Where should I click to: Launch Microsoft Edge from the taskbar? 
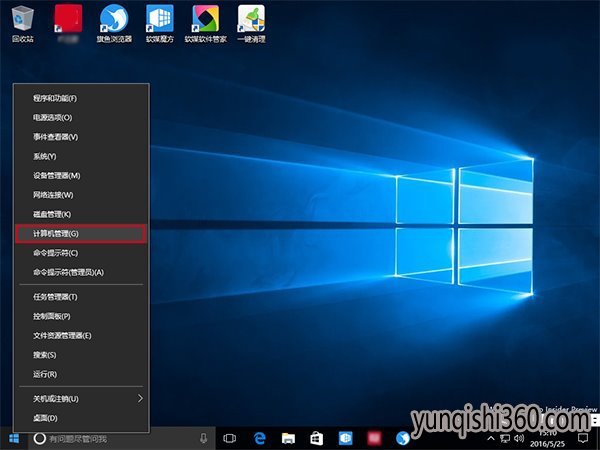pyautogui.click(x=259, y=439)
